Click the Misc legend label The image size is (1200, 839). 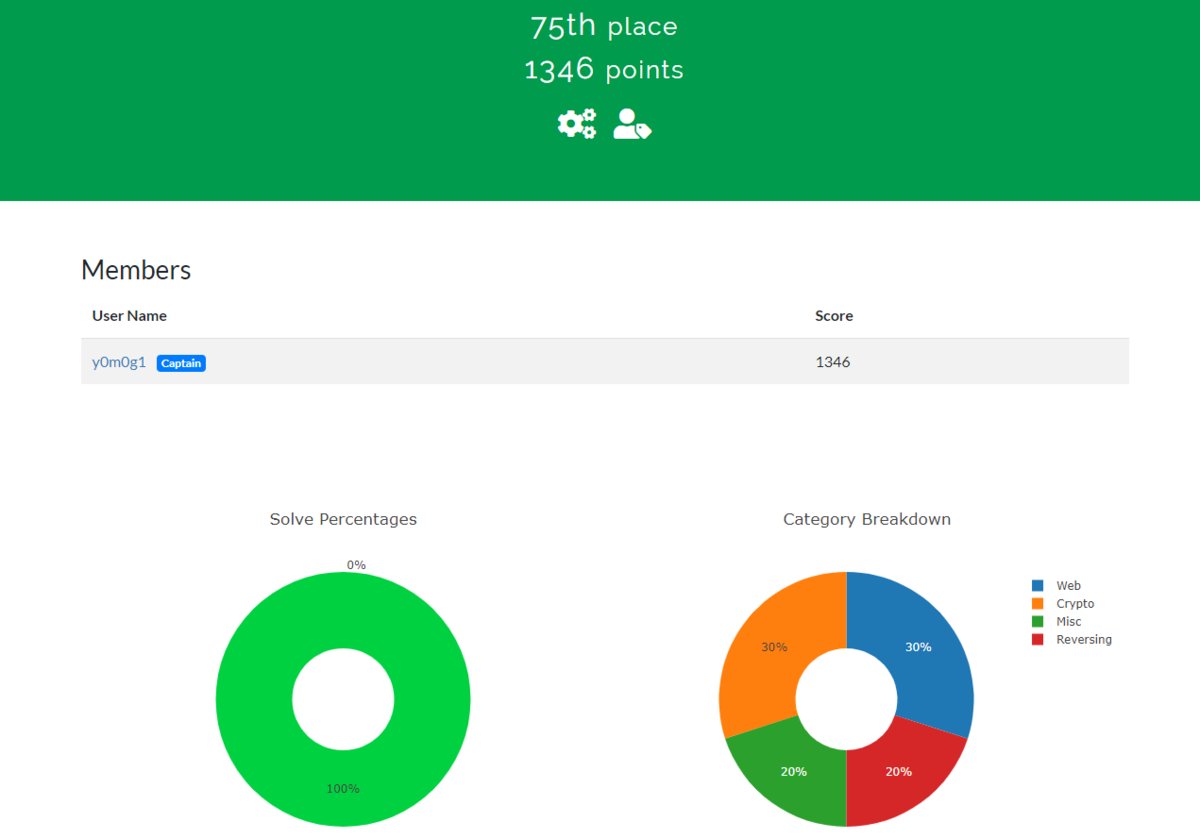coord(1068,622)
